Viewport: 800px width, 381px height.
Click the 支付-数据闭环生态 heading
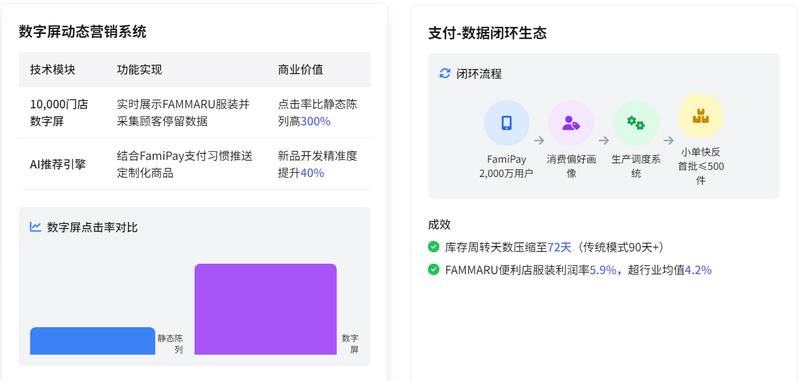(x=487, y=33)
